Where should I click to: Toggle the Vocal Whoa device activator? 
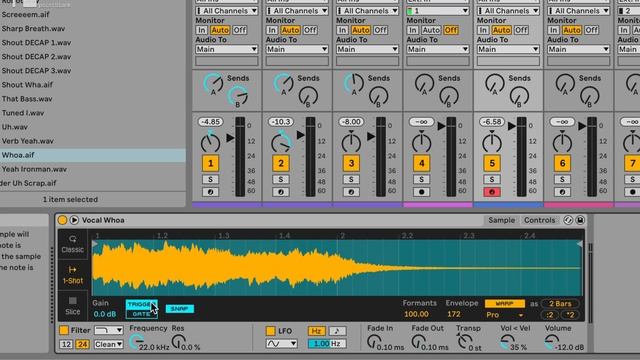coord(62,220)
